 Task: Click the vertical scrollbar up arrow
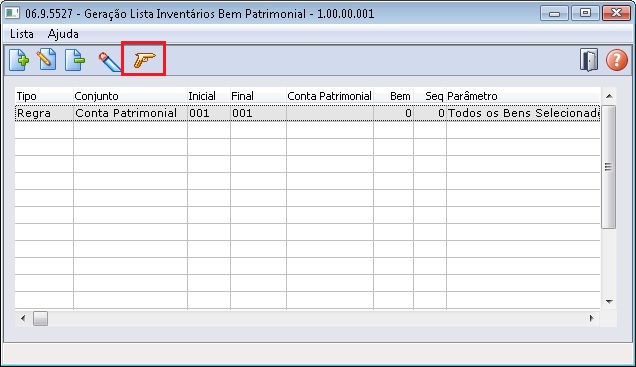point(609,96)
